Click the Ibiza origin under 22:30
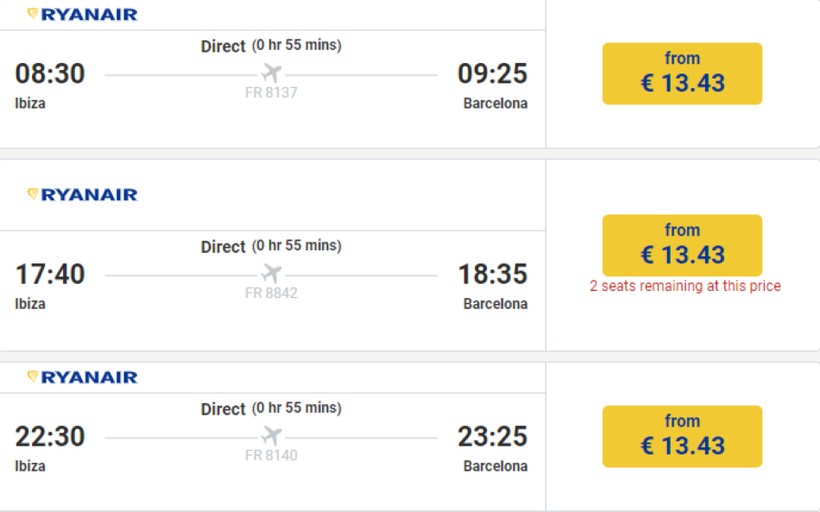Image resolution: width=820 pixels, height=512 pixels. click(30, 466)
